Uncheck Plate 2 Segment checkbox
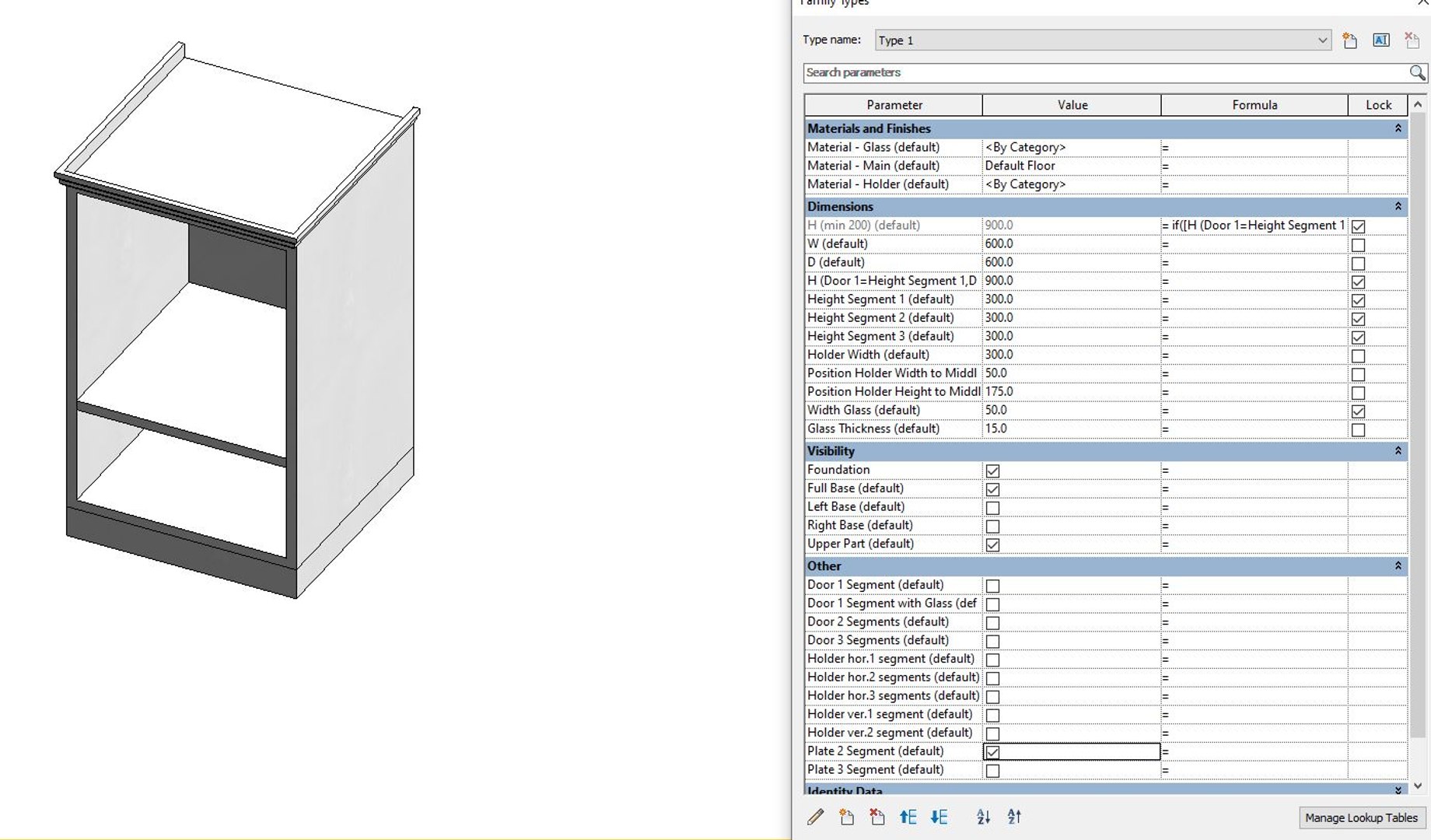This screenshot has width=1431, height=840. pyautogui.click(x=992, y=752)
